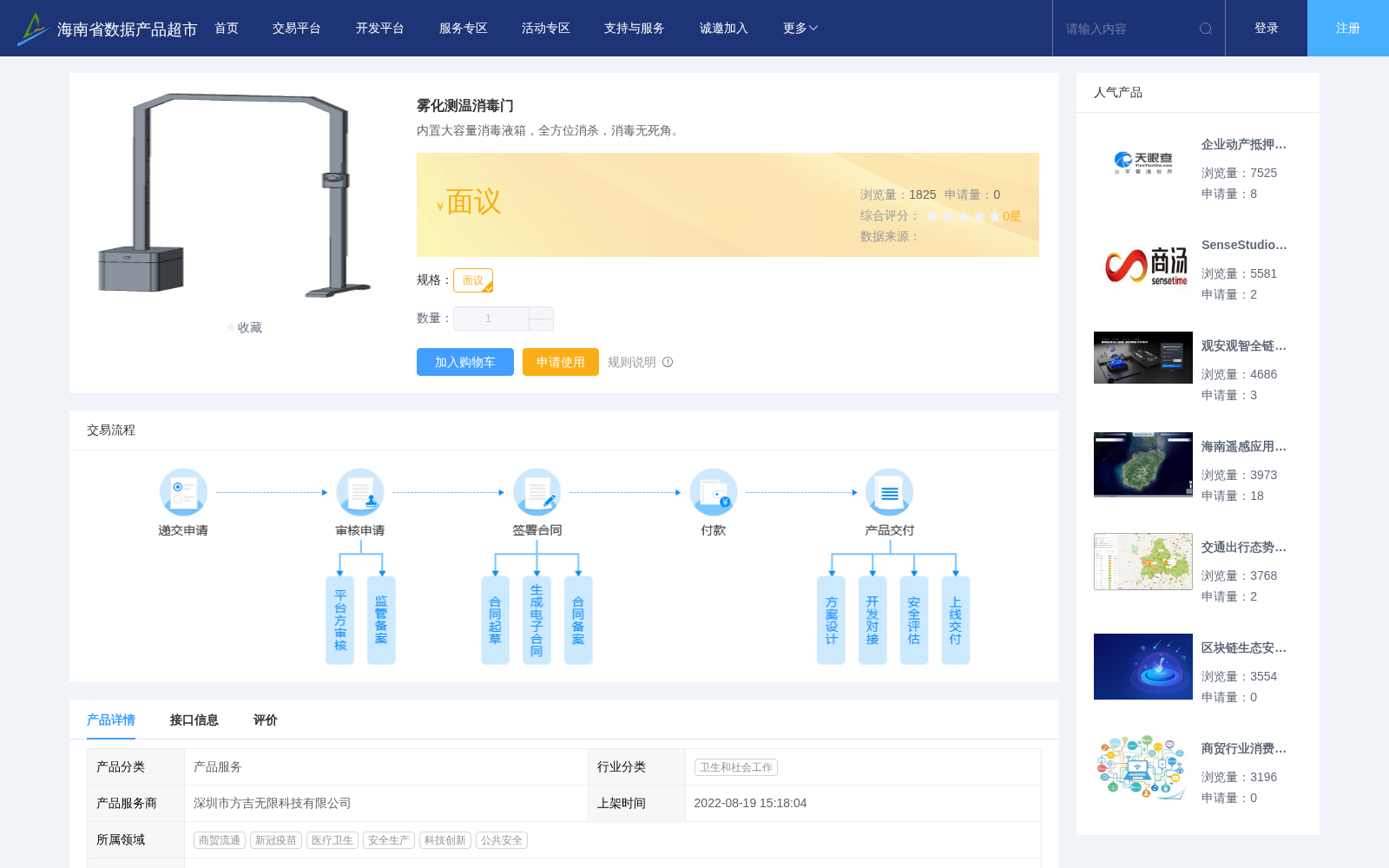The width and height of the screenshot is (1389, 868).
Task: Open the 区块链生态安 thumbnail
Action: (x=1143, y=667)
